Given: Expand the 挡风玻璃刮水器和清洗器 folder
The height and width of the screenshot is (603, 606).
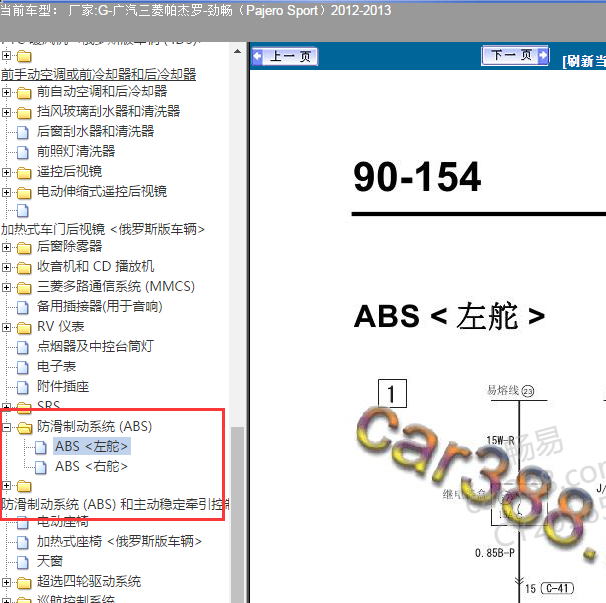Looking at the screenshot, I should pos(6,112).
